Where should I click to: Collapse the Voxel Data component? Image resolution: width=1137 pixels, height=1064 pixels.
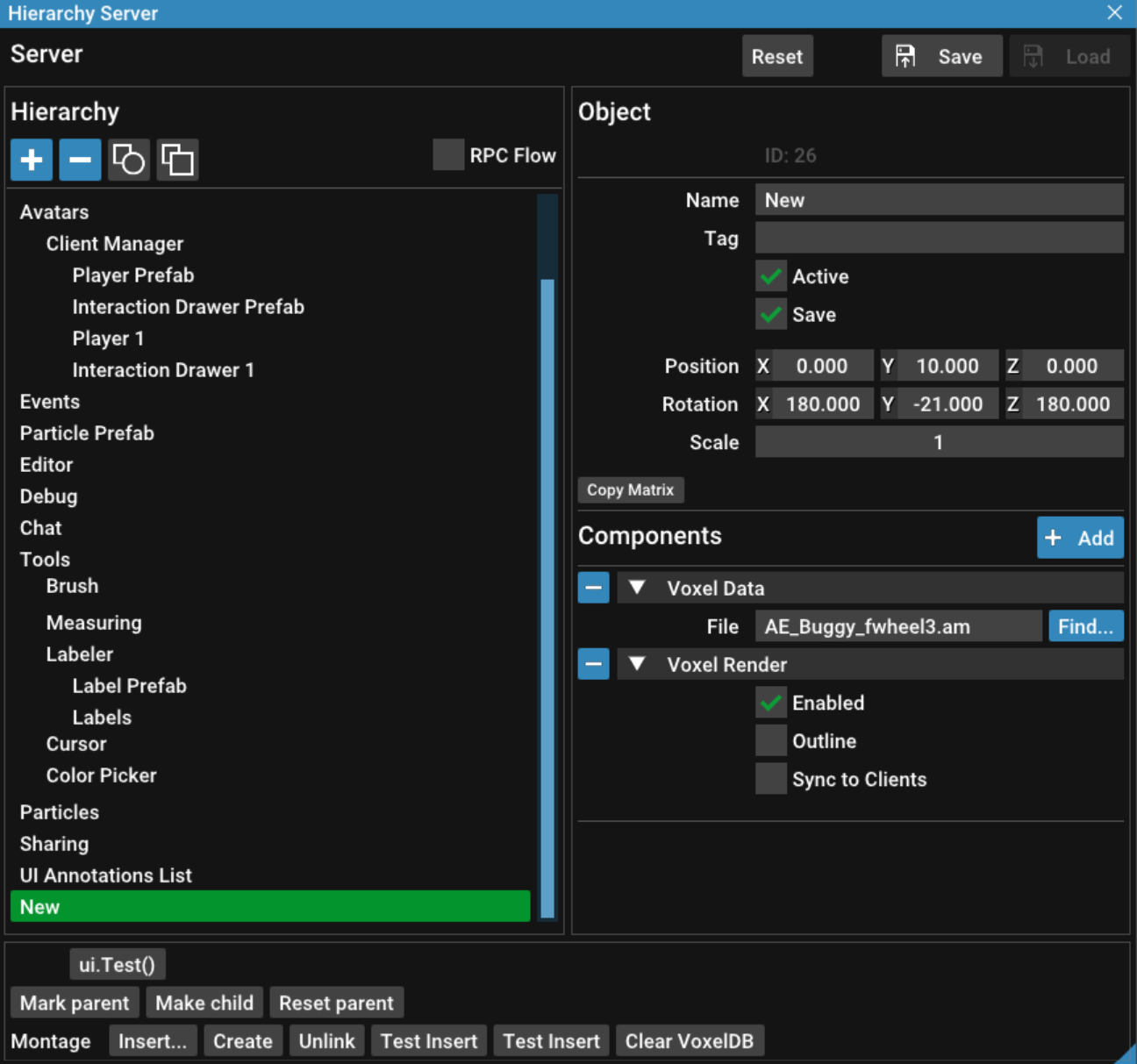[637, 588]
